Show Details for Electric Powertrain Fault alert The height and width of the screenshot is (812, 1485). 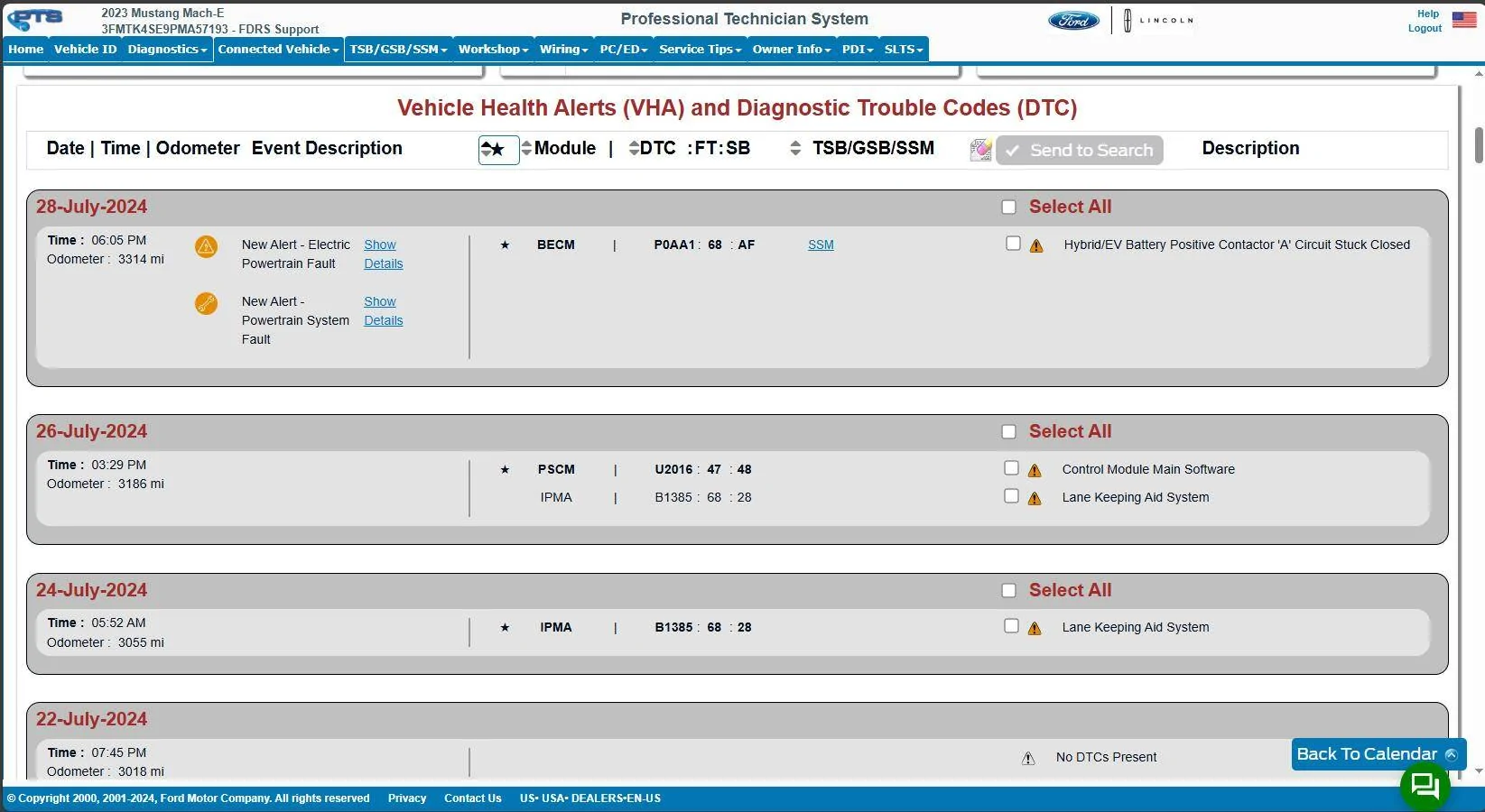click(x=384, y=254)
